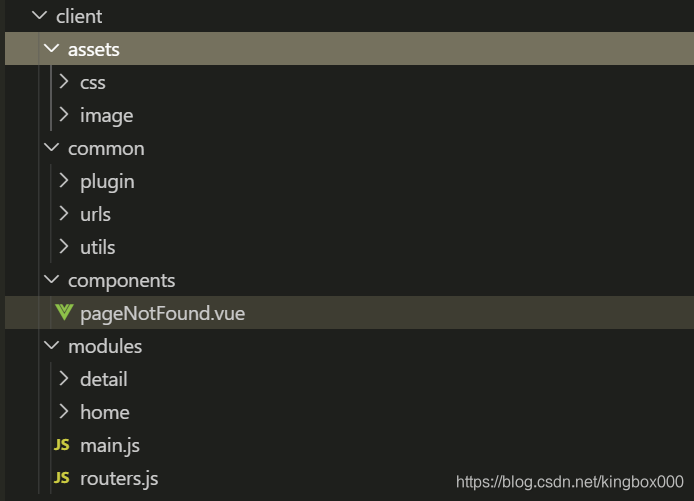
Task: Collapse the components folder chevron
Action: pos(52,279)
